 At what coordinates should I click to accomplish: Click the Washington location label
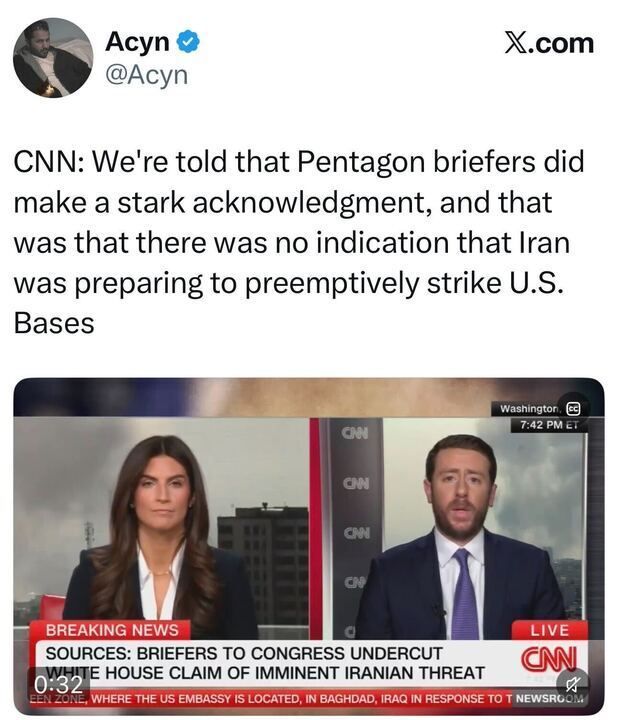pyautogui.click(x=529, y=408)
